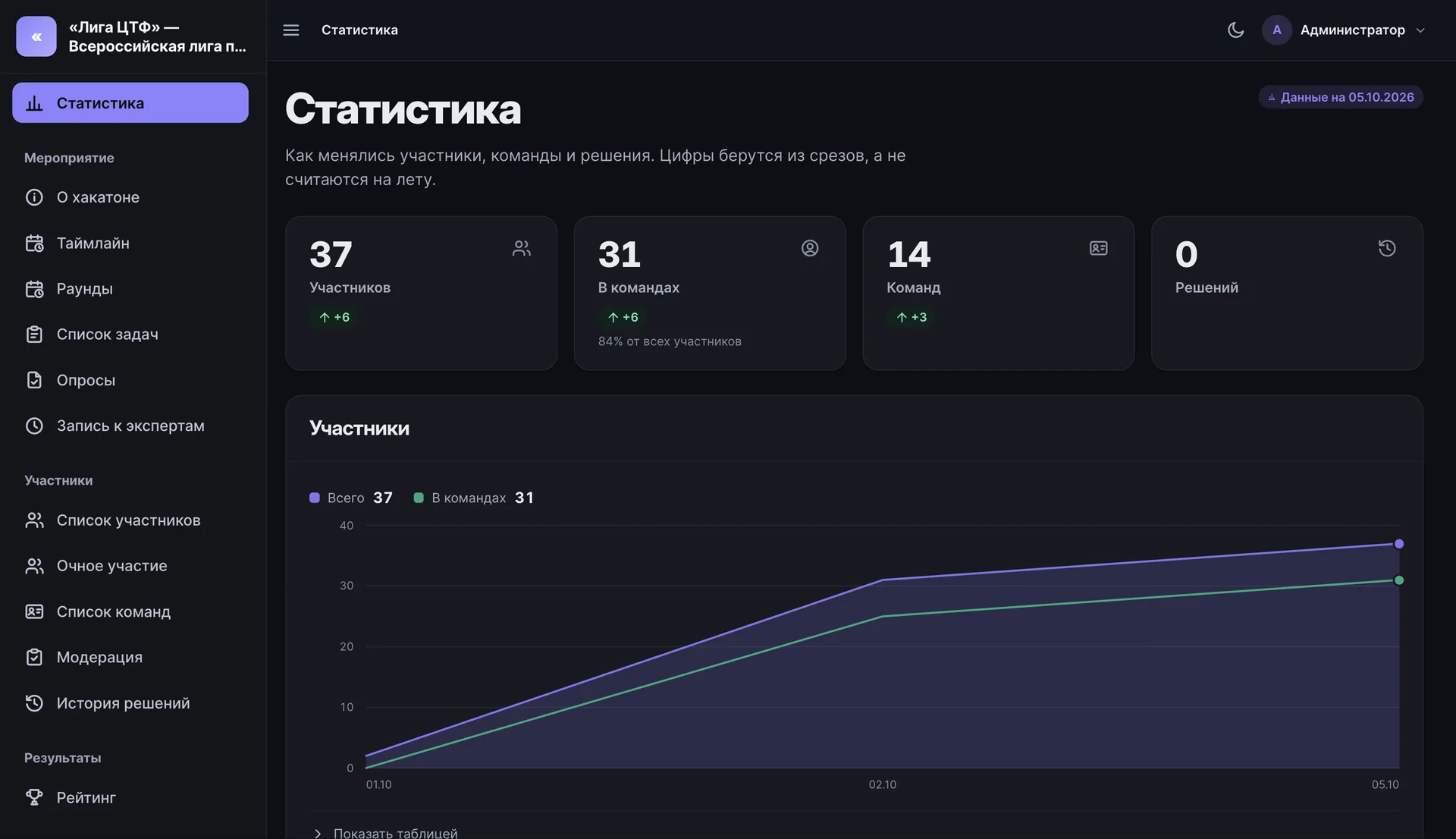
Task: Go to Очное участие
Action: coord(130,566)
